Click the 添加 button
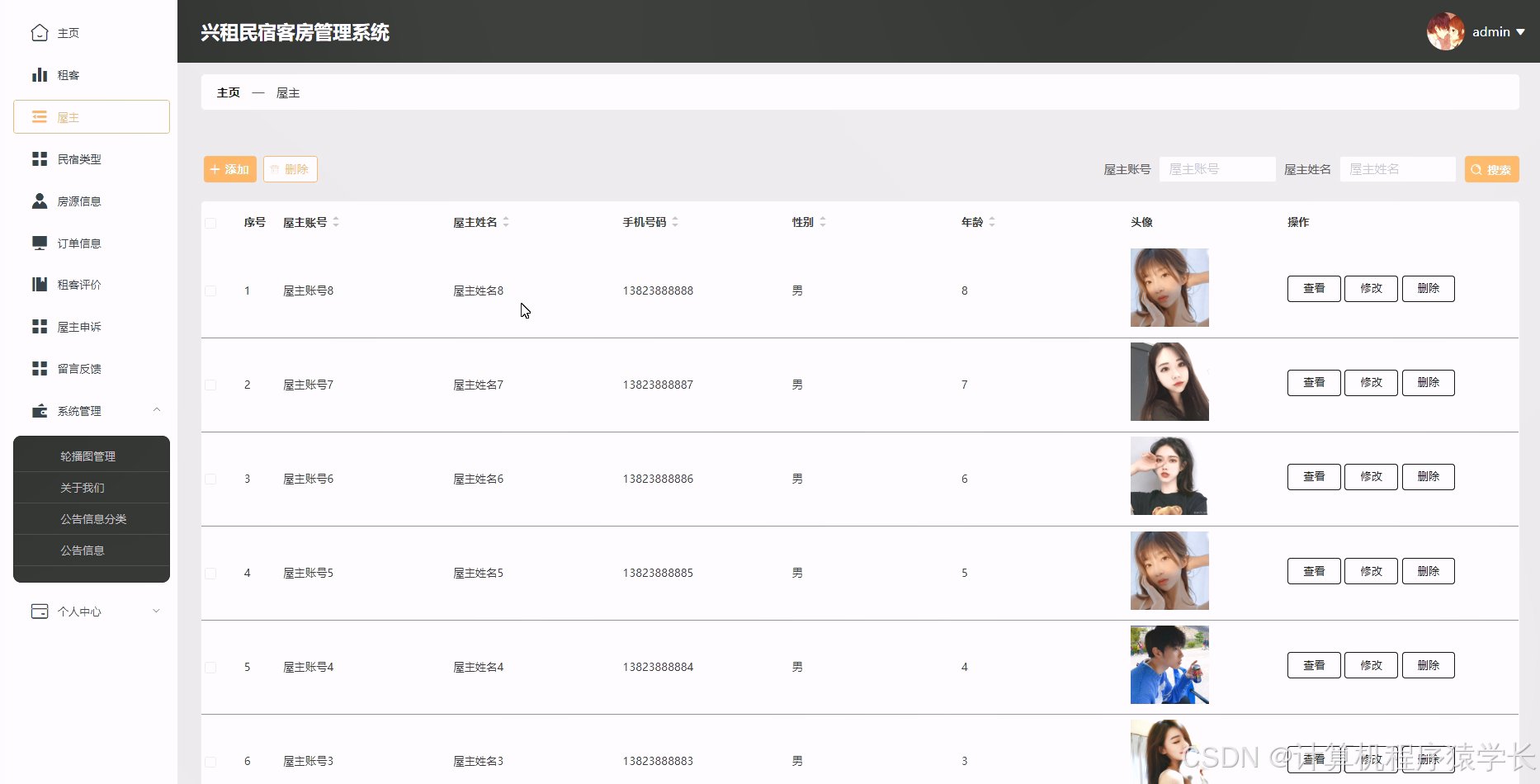The width and height of the screenshot is (1540, 784). tap(230, 169)
